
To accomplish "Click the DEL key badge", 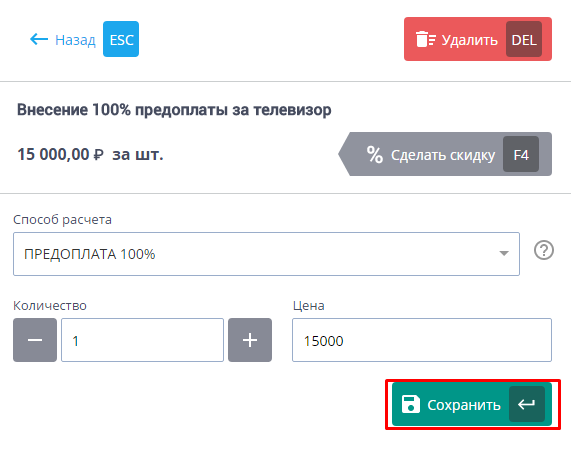I will point(524,39).
